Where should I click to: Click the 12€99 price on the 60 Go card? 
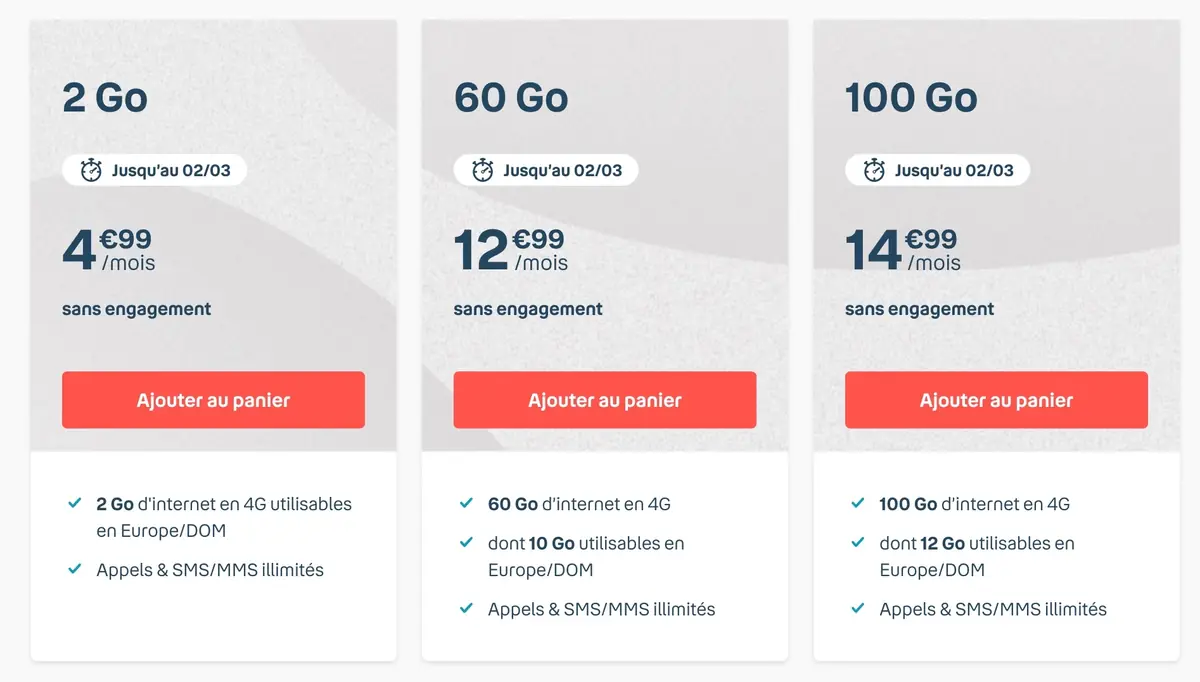pyautogui.click(x=508, y=248)
